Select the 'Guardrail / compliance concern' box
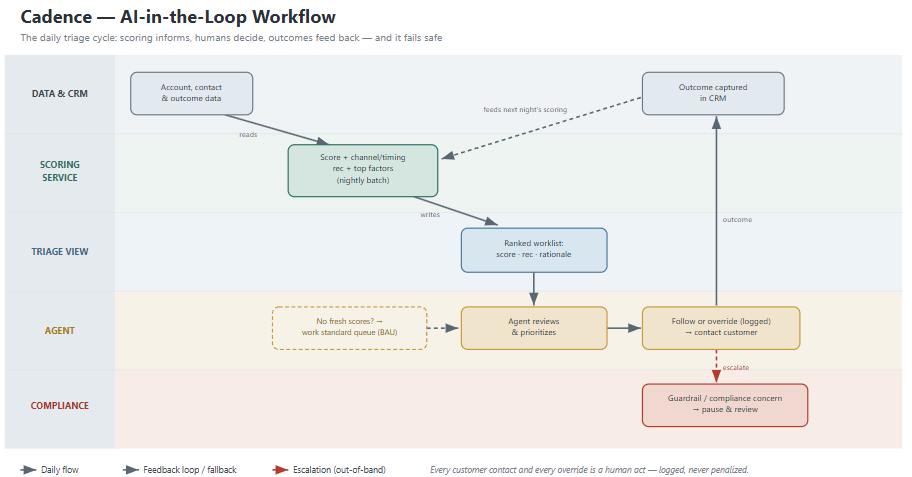 tap(725, 405)
